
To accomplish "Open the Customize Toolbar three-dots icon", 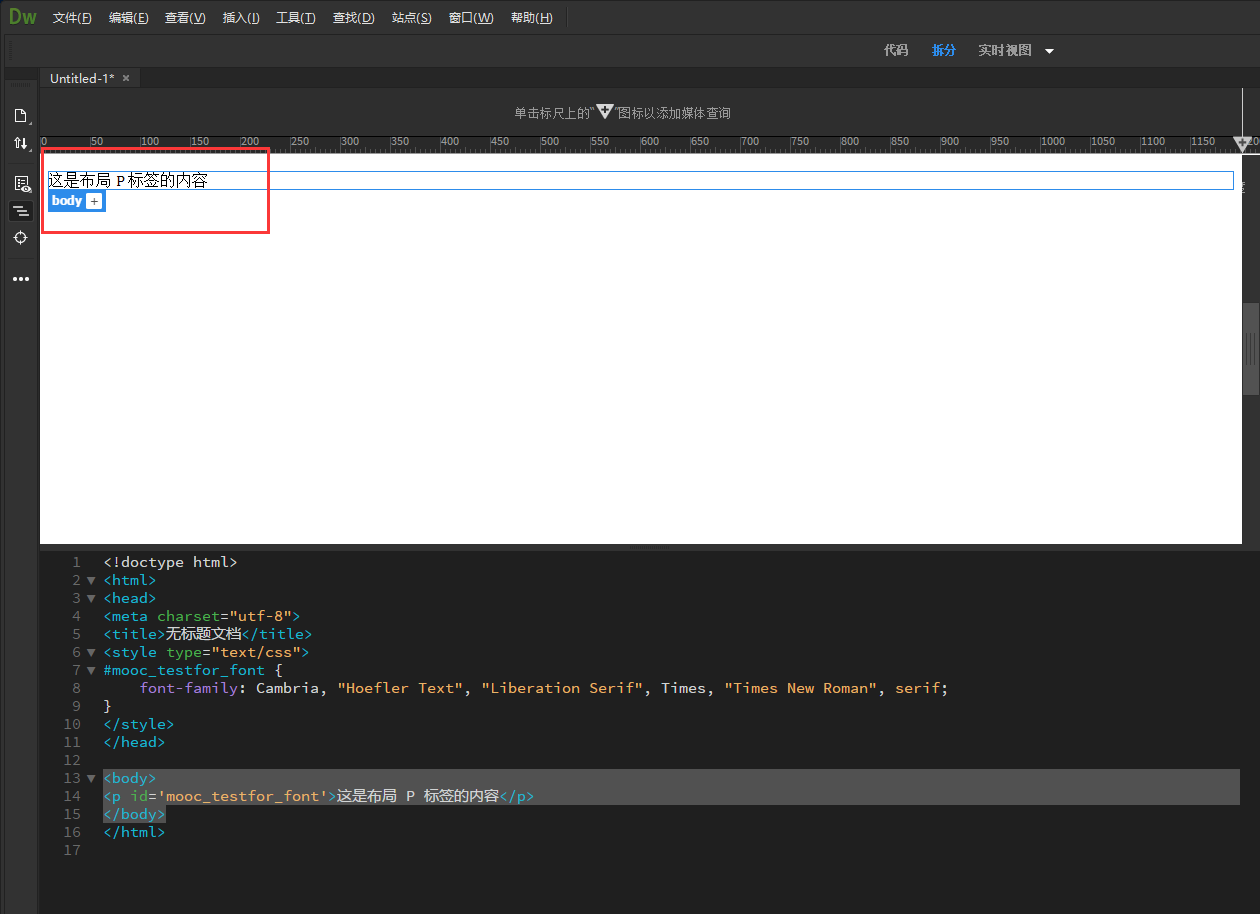I will (x=21, y=279).
